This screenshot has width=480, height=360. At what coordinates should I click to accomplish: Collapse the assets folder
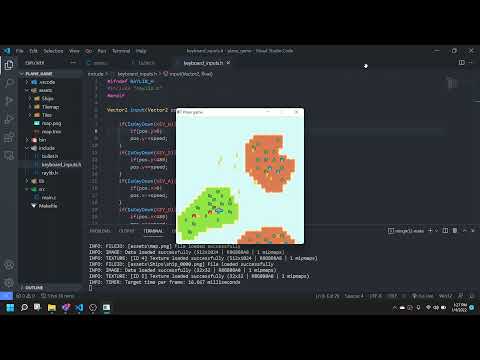tap(50, 90)
